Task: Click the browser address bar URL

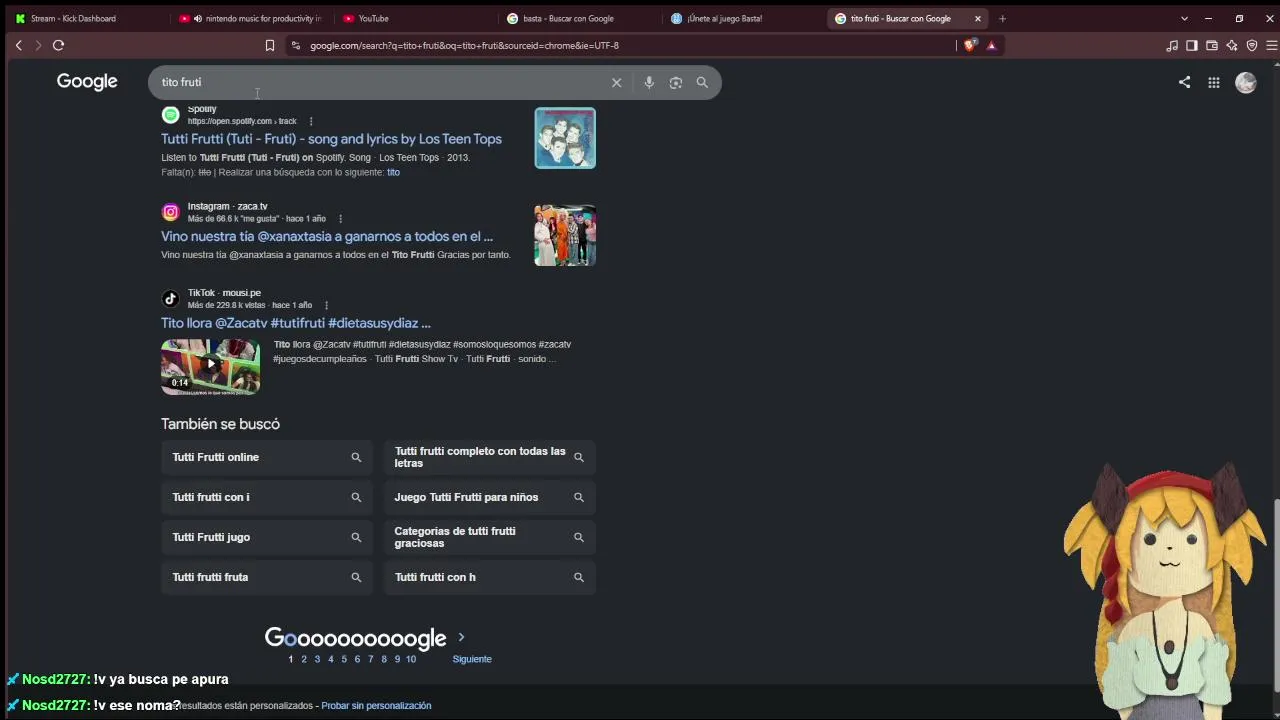Action: pyautogui.click(x=464, y=45)
